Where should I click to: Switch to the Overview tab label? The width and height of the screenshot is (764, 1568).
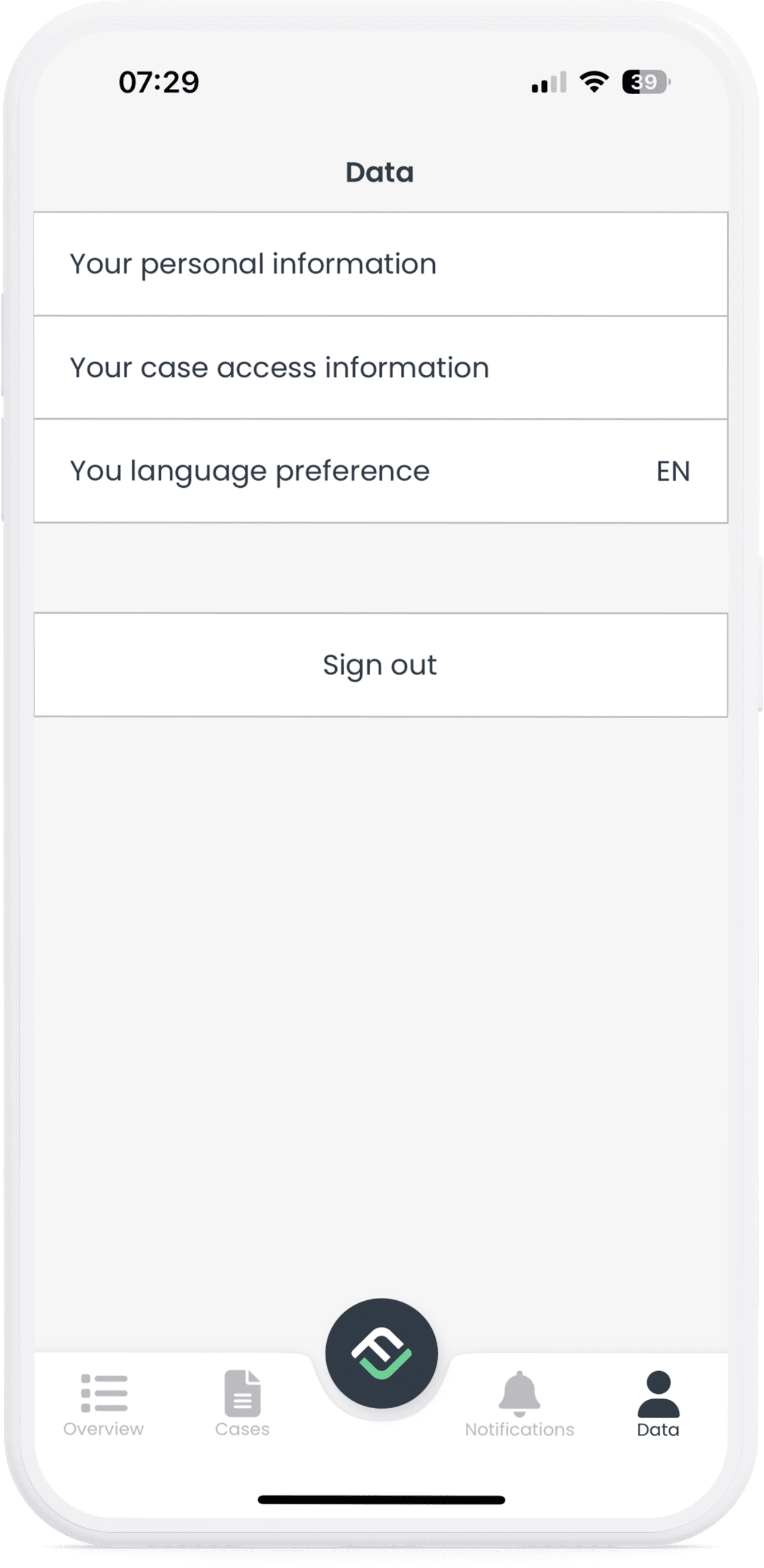[x=104, y=1429]
